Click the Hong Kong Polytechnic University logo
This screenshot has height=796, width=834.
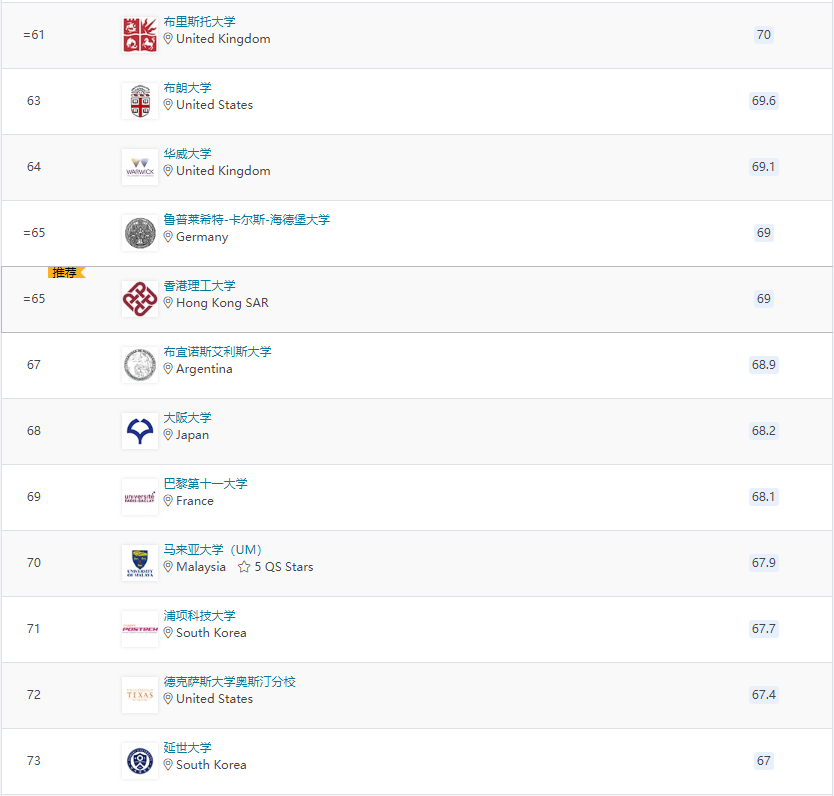pos(139,299)
